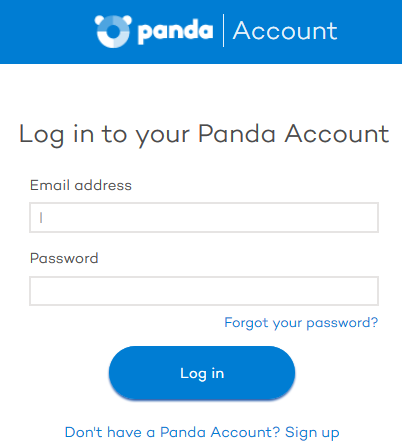Click the "Don't have a Panda Account?" text

(x=173, y=432)
